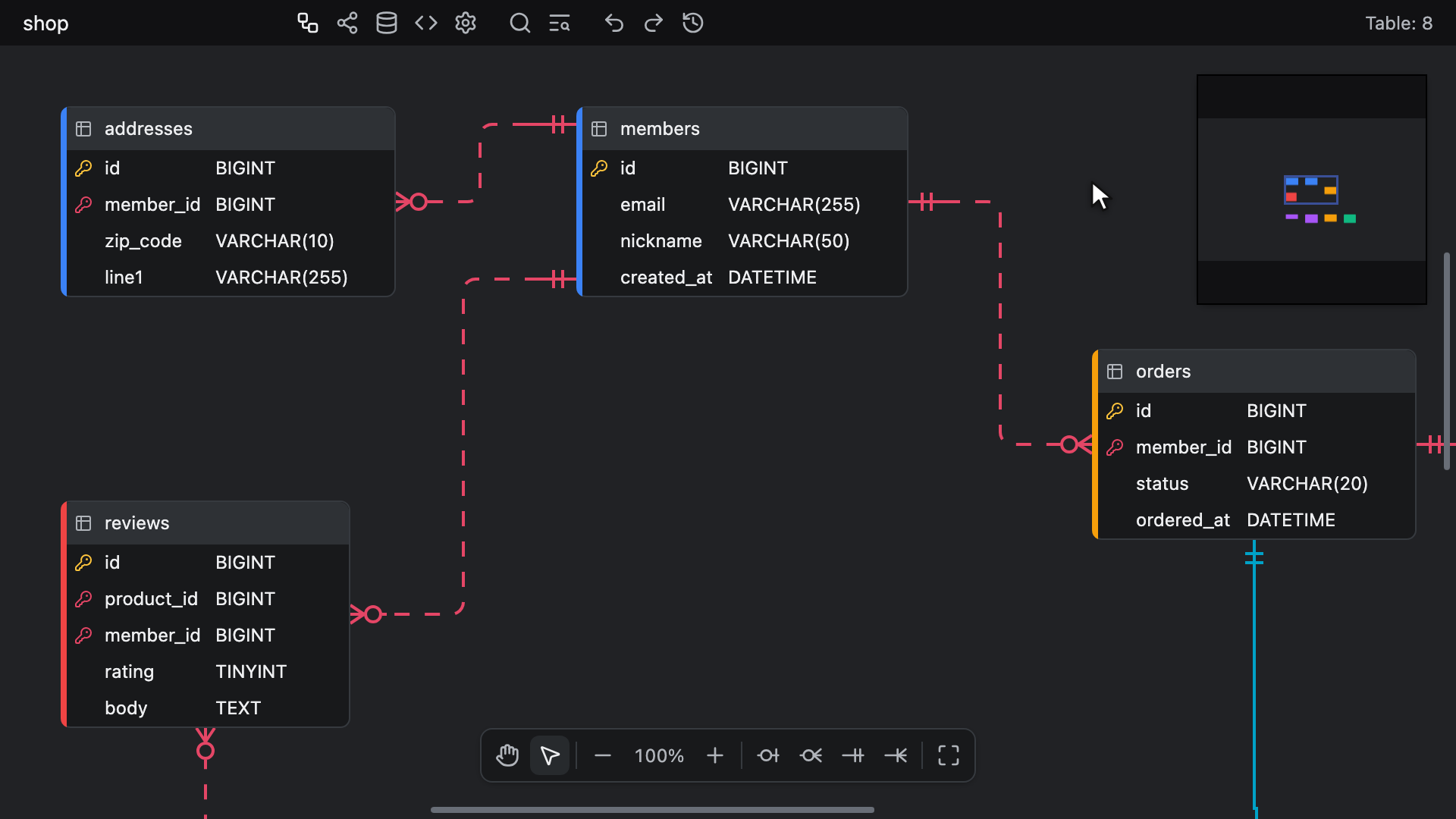Select the members table header
The width and height of the screenshot is (1456, 819).
coord(745,129)
